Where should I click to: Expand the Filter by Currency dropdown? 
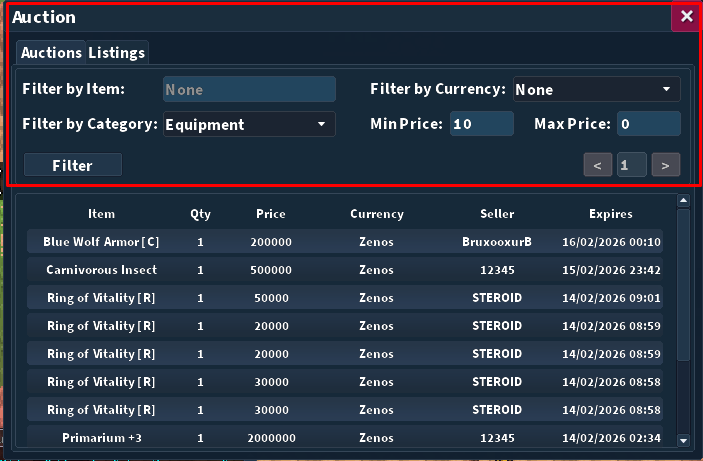tap(596, 89)
